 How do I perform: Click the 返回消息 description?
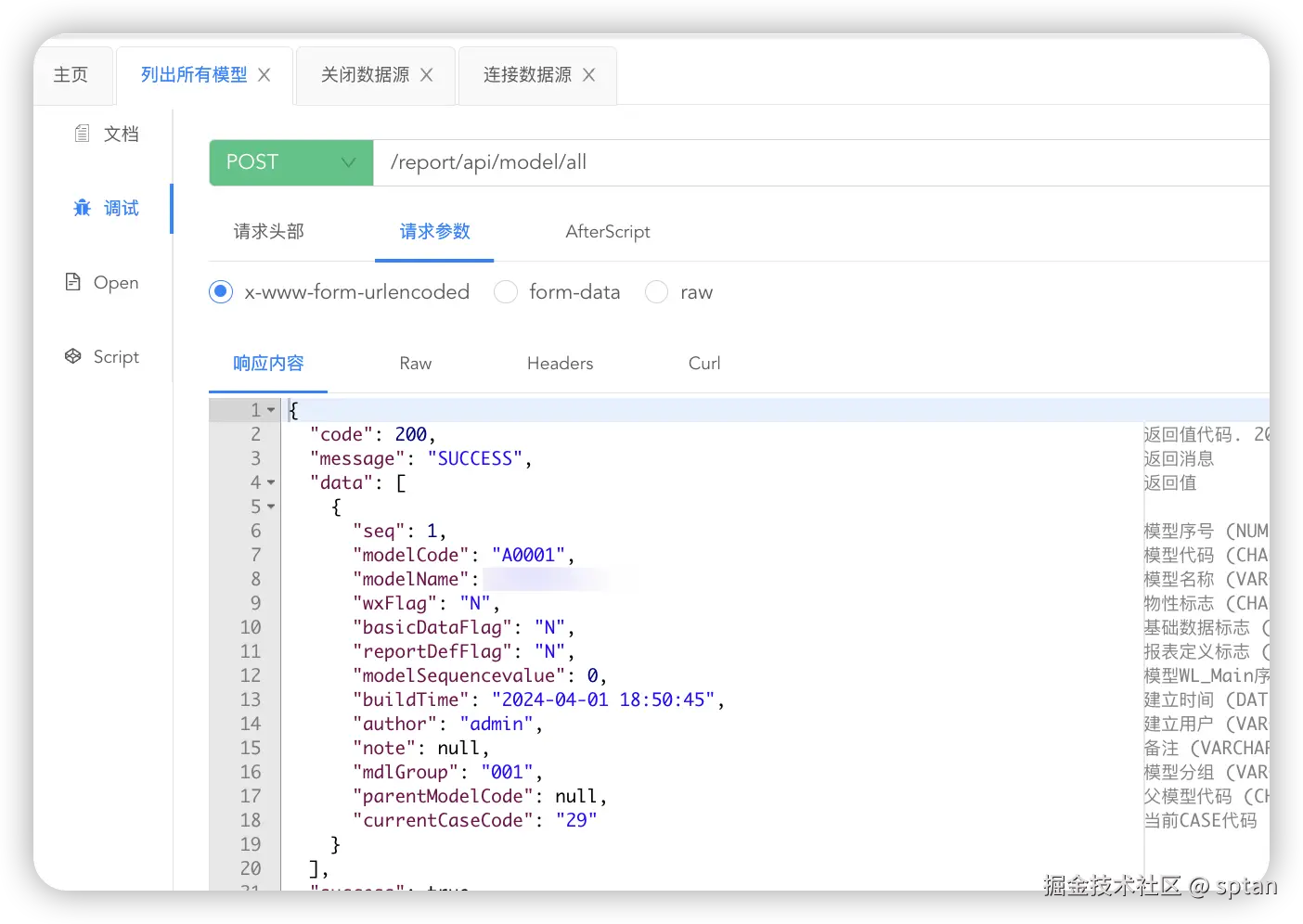coord(1179,458)
